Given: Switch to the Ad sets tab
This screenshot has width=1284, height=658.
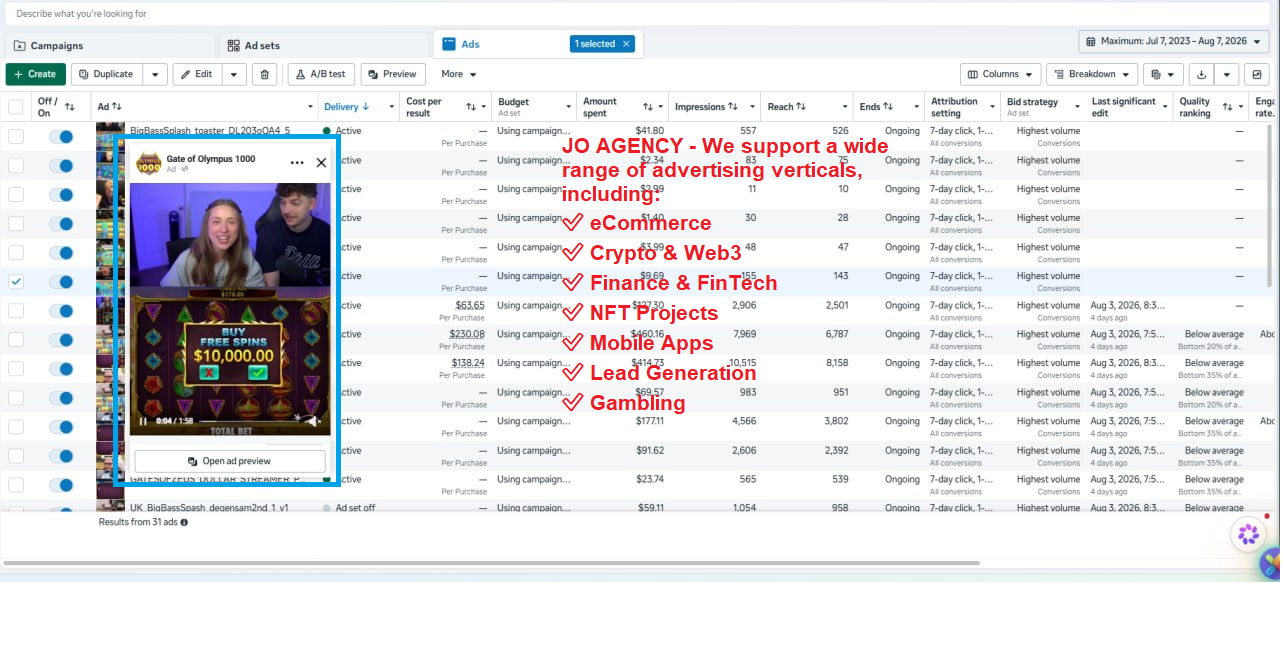Looking at the screenshot, I should (323, 45).
